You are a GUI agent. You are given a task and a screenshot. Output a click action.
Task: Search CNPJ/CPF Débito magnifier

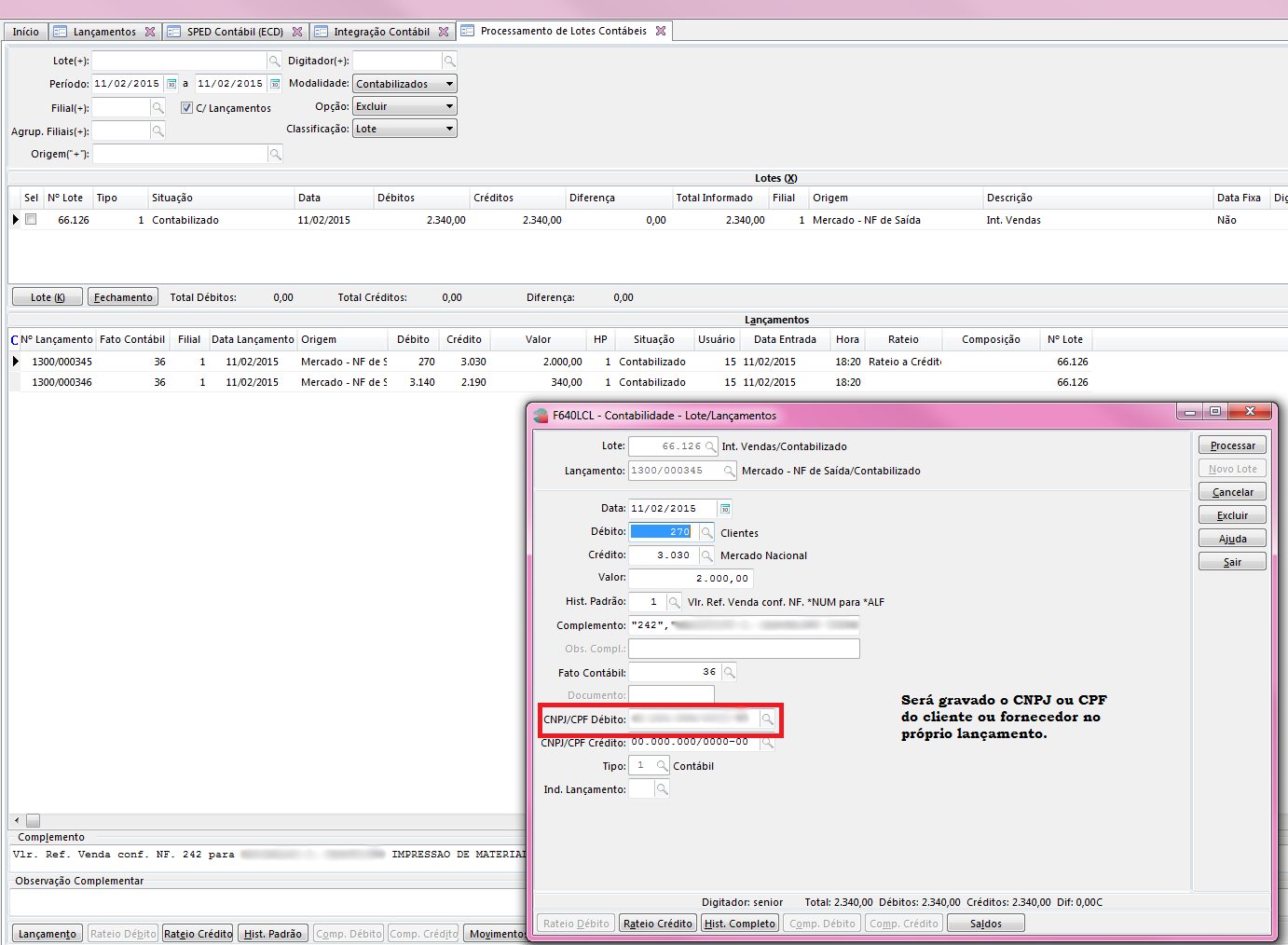pyautogui.click(x=767, y=719)
